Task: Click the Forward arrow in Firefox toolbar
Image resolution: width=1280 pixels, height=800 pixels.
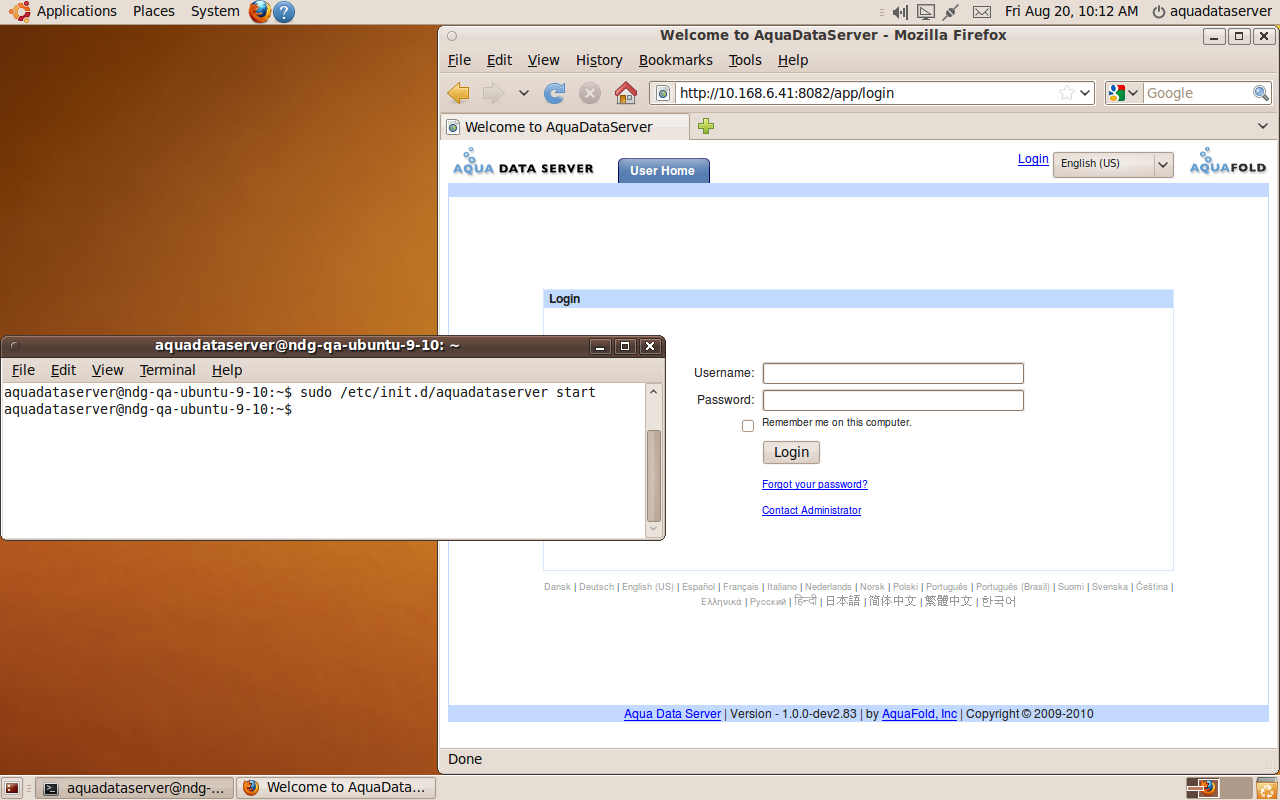Action: click(x=493, y=93)
